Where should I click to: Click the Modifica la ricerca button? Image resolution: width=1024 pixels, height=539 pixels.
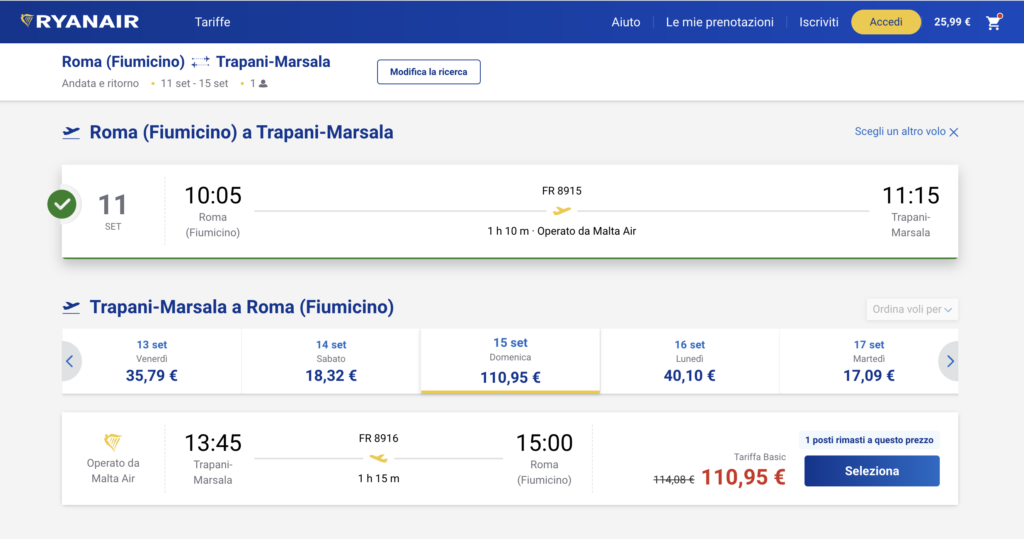(x=428, y=72)
